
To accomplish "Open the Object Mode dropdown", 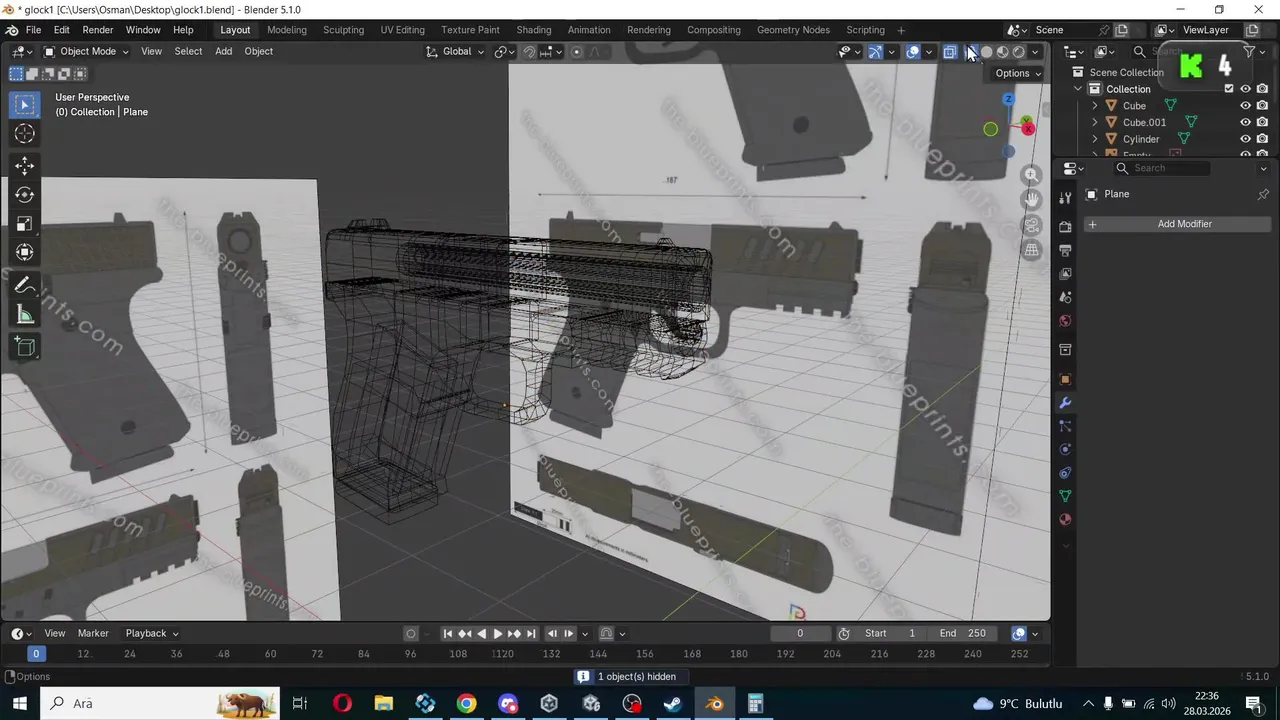I will click(x=86, y=52).
